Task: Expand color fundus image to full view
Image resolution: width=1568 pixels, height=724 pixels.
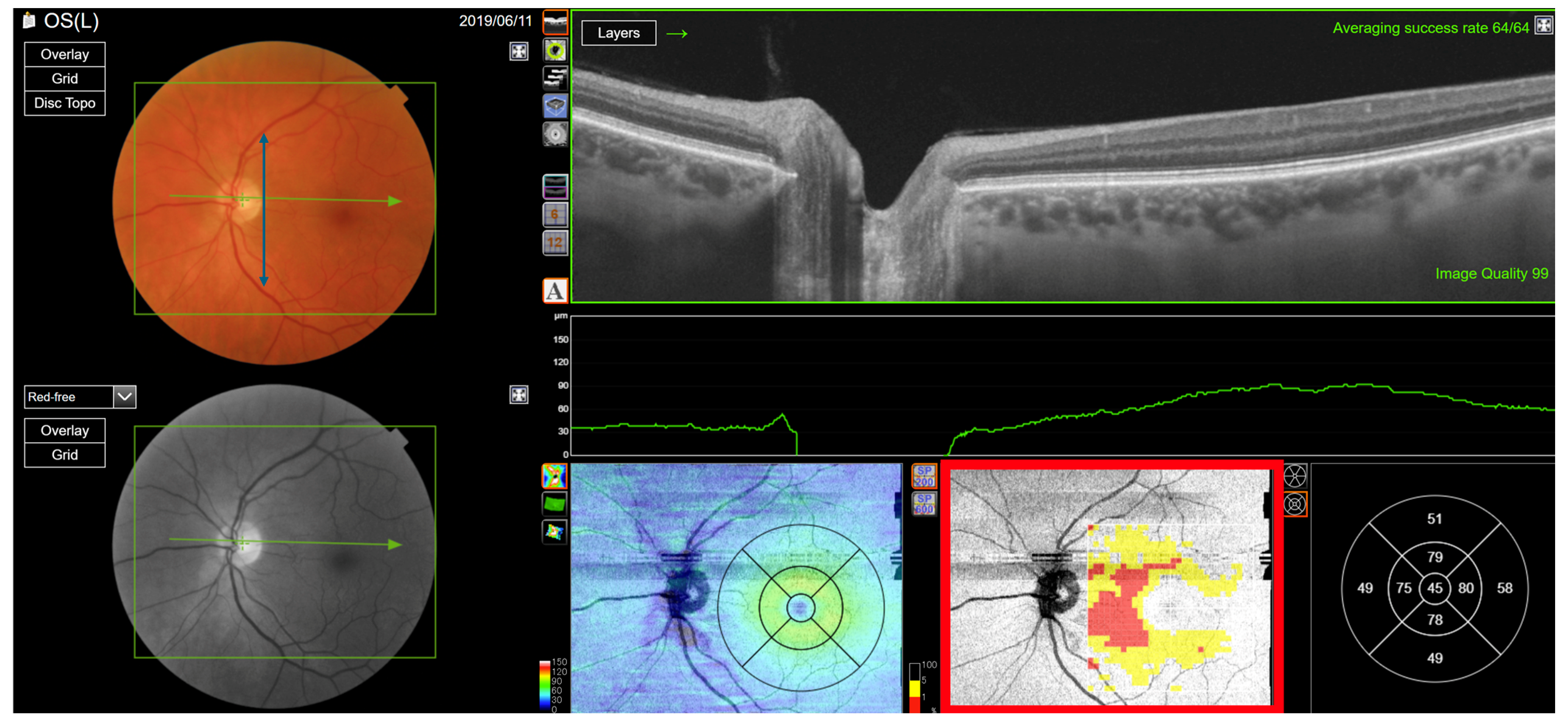Action: point(519,52)
